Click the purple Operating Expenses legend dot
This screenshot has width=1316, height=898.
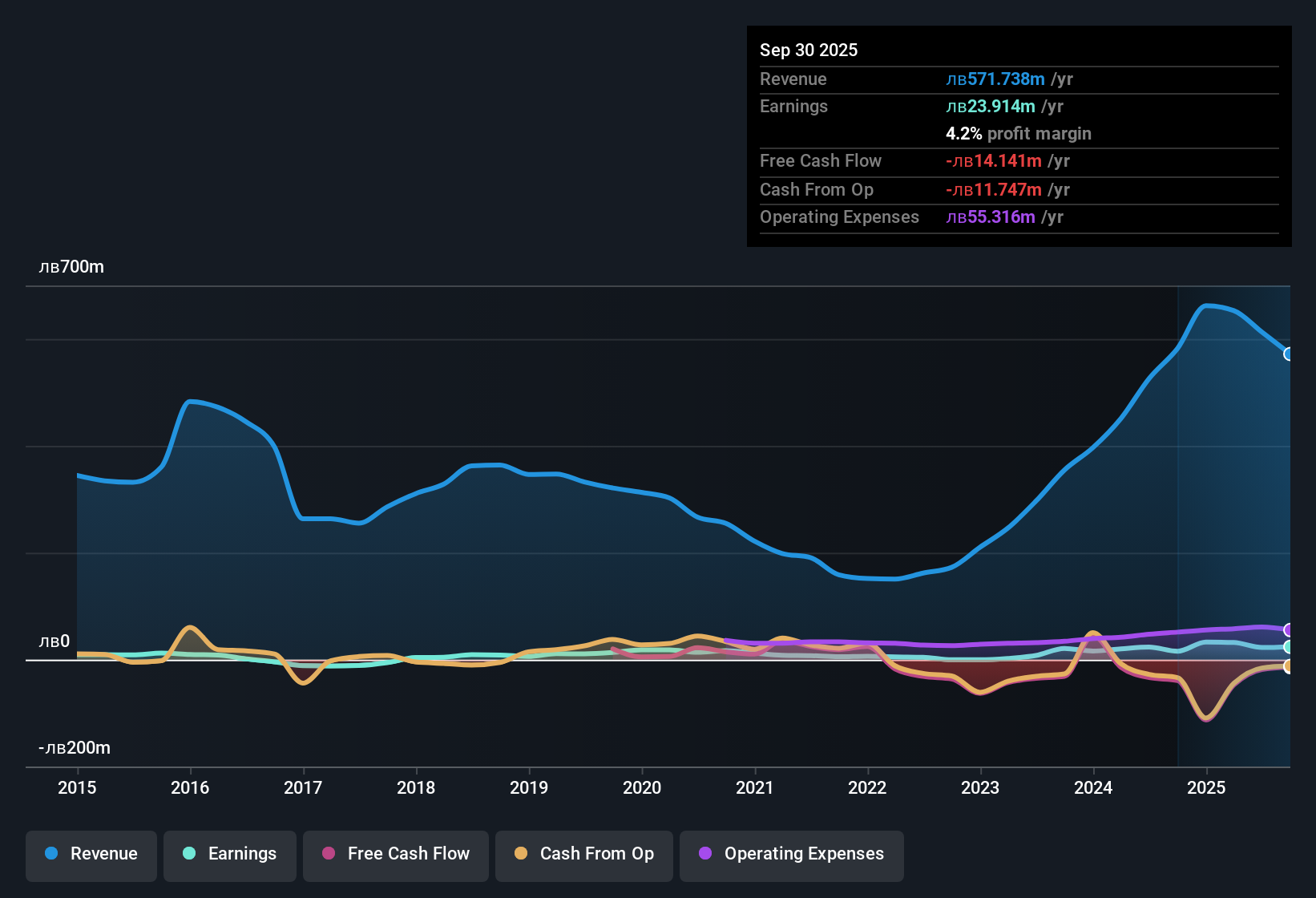pyautogui.click(x=705, y=854)
